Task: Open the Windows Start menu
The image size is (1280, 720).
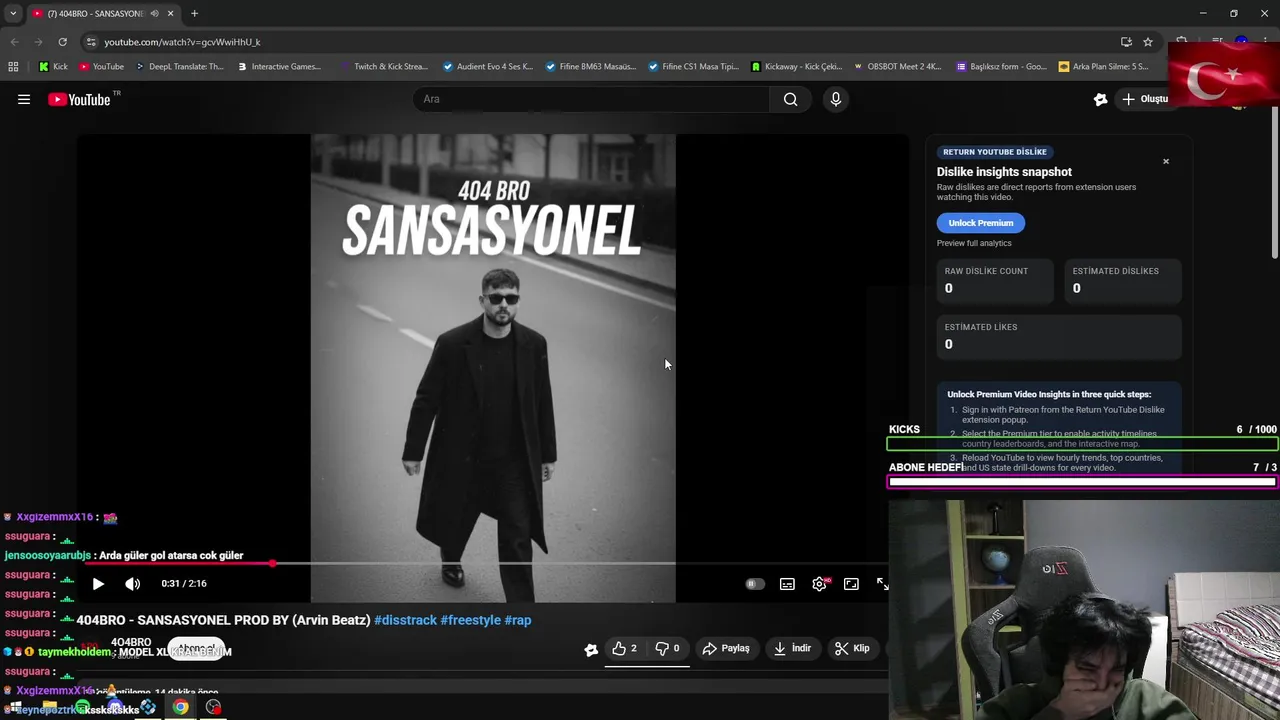Action: (14, 707)
